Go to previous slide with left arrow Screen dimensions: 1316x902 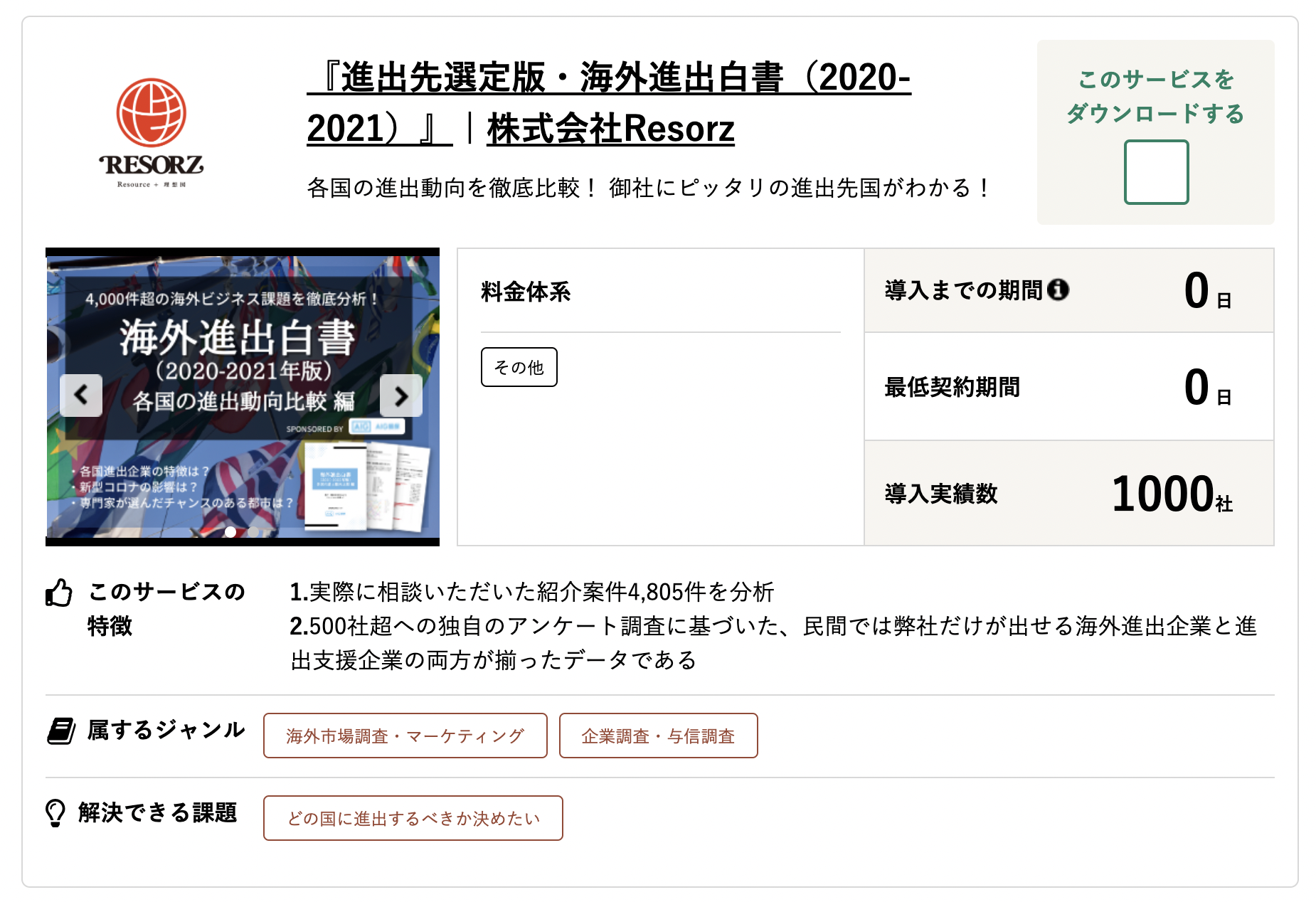coord(81,395)
